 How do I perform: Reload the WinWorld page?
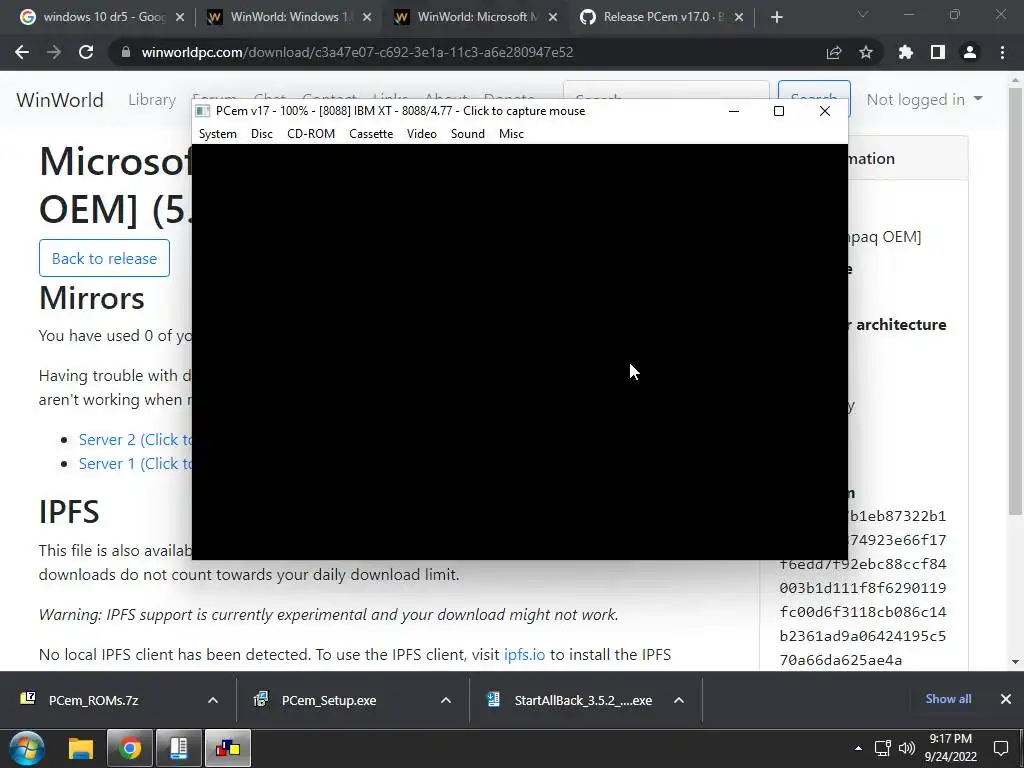click(x=86, y=52)
